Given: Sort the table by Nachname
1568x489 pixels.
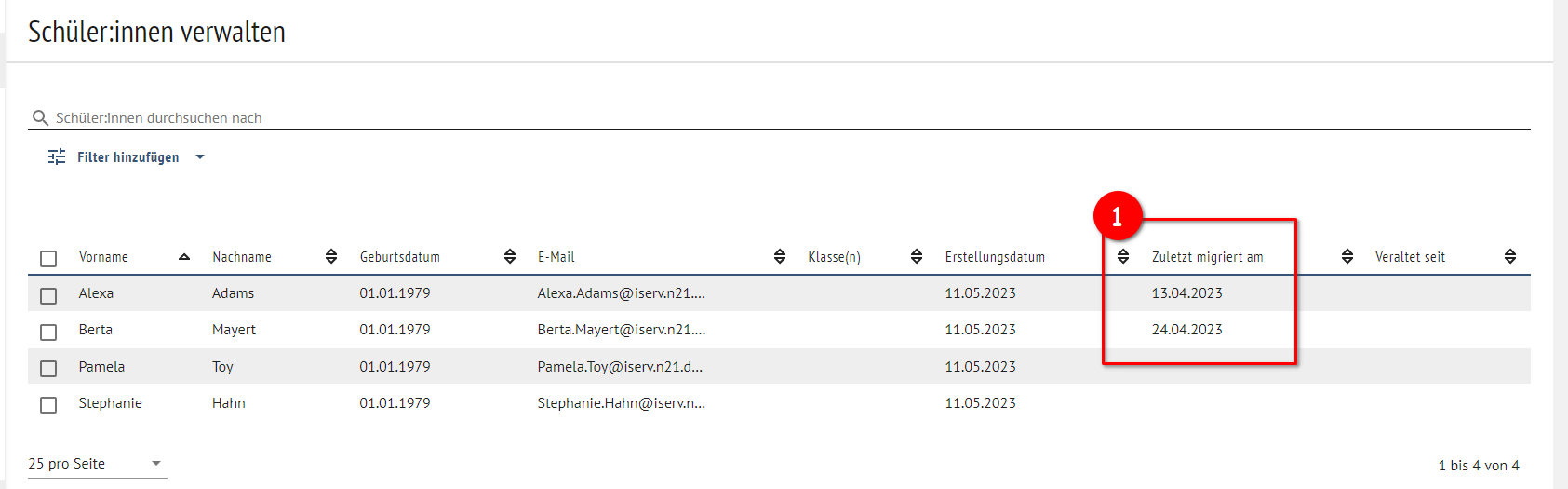Looking at the screenshot, I should (x=331, y=257).
